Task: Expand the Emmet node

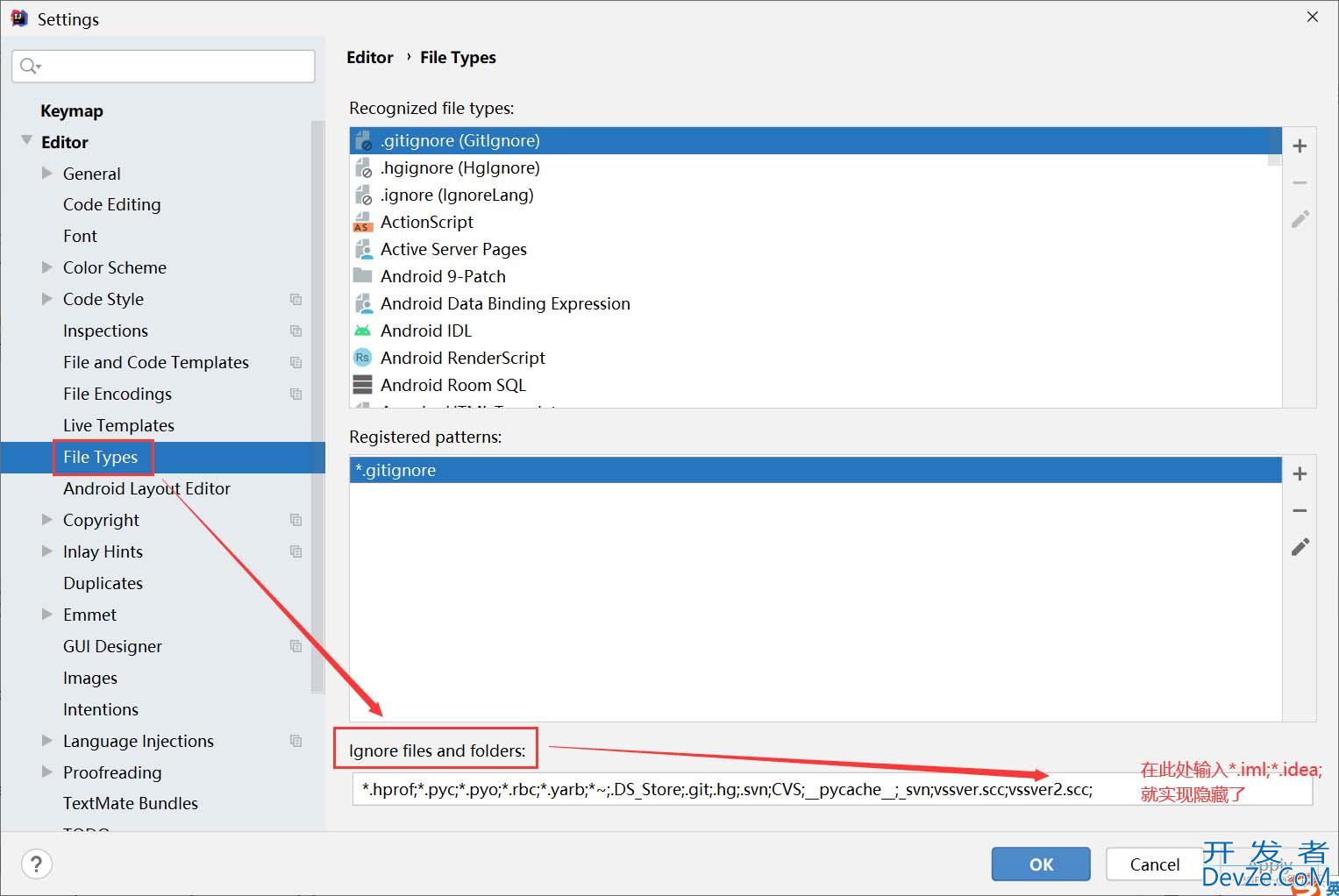Action: [x=47, y=615]
